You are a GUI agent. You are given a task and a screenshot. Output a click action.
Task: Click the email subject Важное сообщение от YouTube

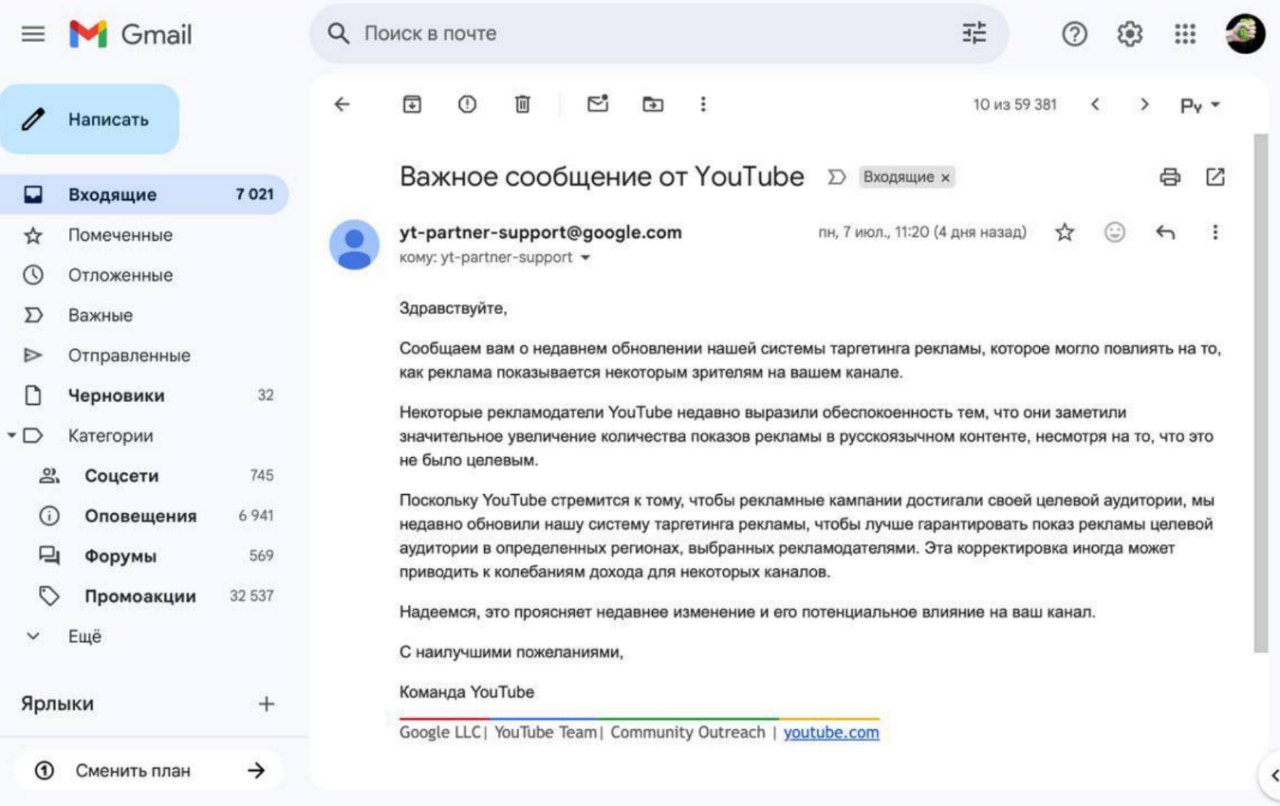(602, 177)
